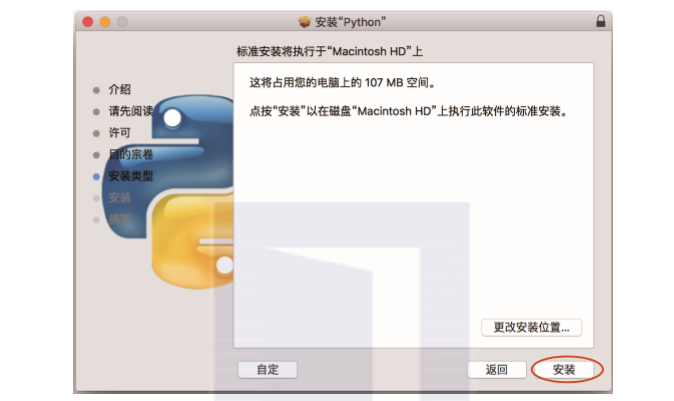Go back with the 返回 button
The image size is (674, 401).
(496, 370)
